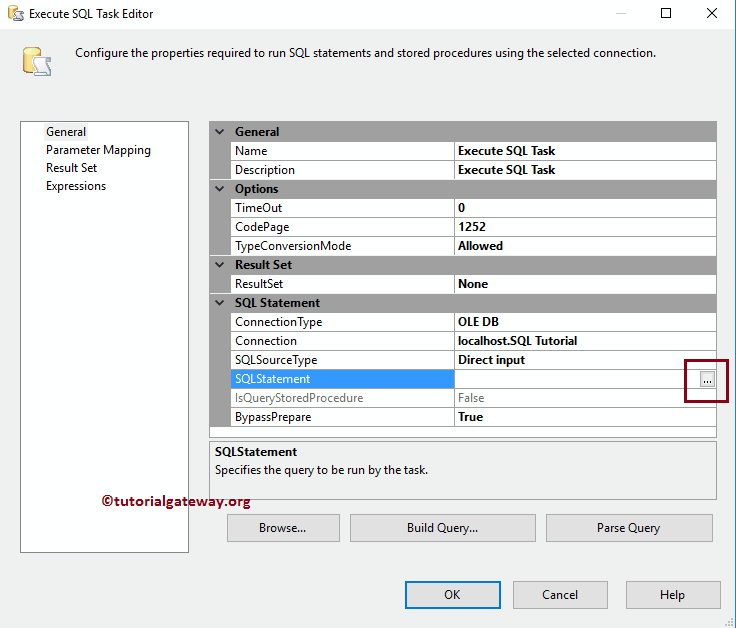Image resolution: width=736 pixels, height=628 pixels.
Task: Open SQLSourceType value Direct input
Action: (585, 360)
